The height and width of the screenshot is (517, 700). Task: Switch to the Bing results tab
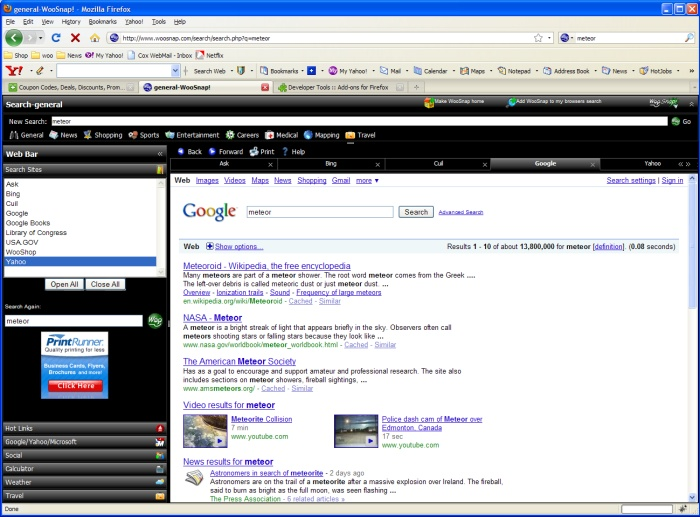[x=331, y=164]
